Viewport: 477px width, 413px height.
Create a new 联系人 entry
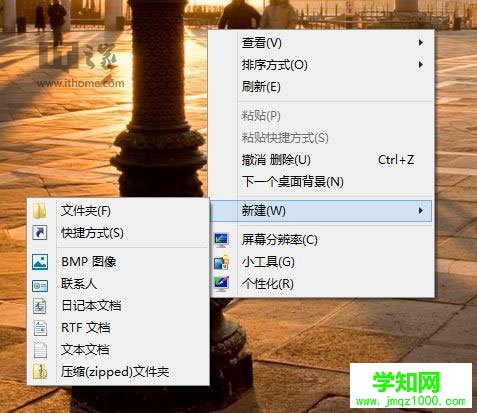pyautogui.click(x=118, y=284)
